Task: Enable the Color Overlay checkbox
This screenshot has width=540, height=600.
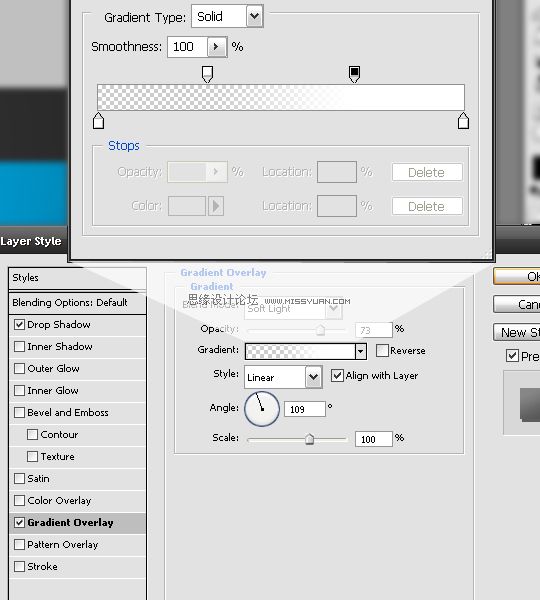Action: [x=19, y=501]
